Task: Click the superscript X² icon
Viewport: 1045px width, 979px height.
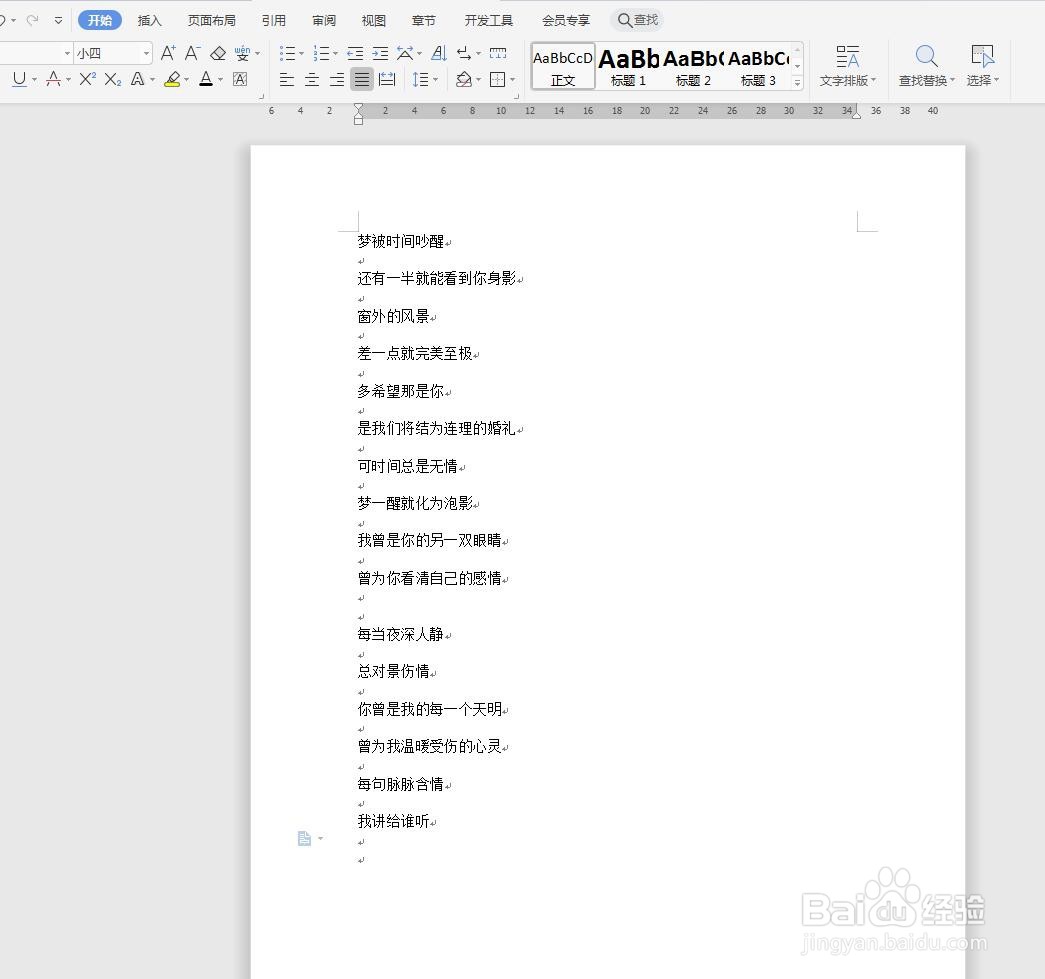Action: tap(85, 78)
